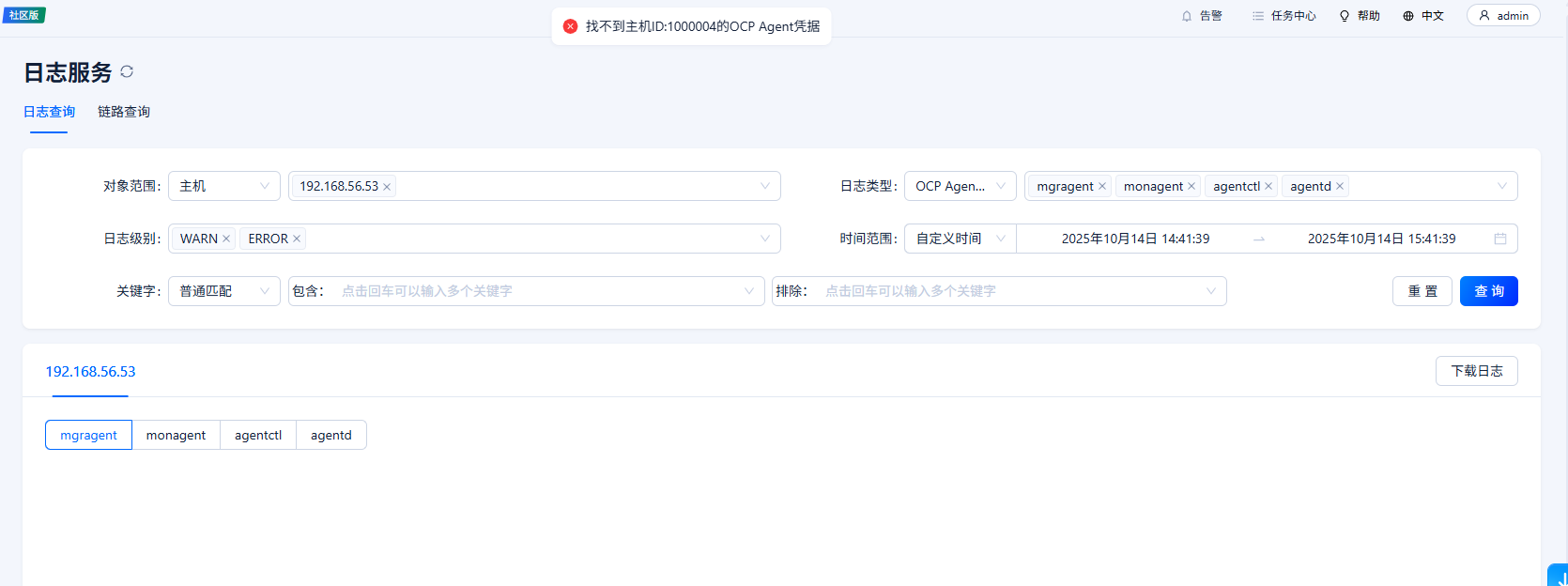Screen dimensions: 1568x586
Task: Switch to the 链路查询 tab
Action: coord(124,112)
